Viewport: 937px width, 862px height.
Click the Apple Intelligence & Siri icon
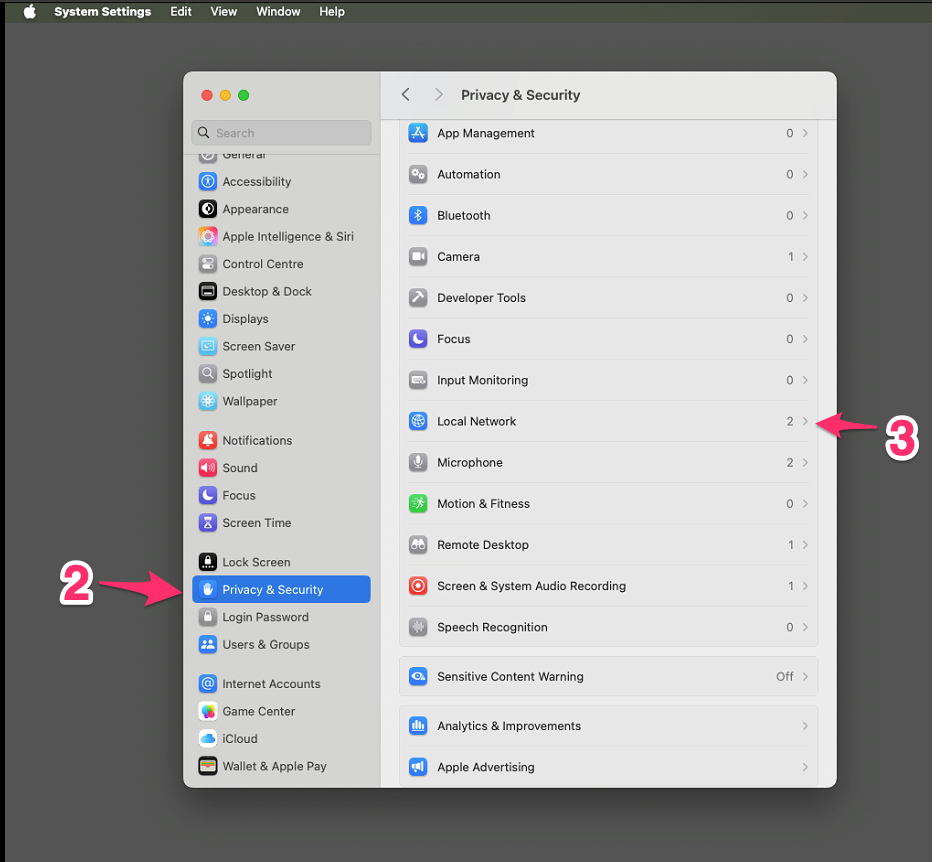coord(207,236)
